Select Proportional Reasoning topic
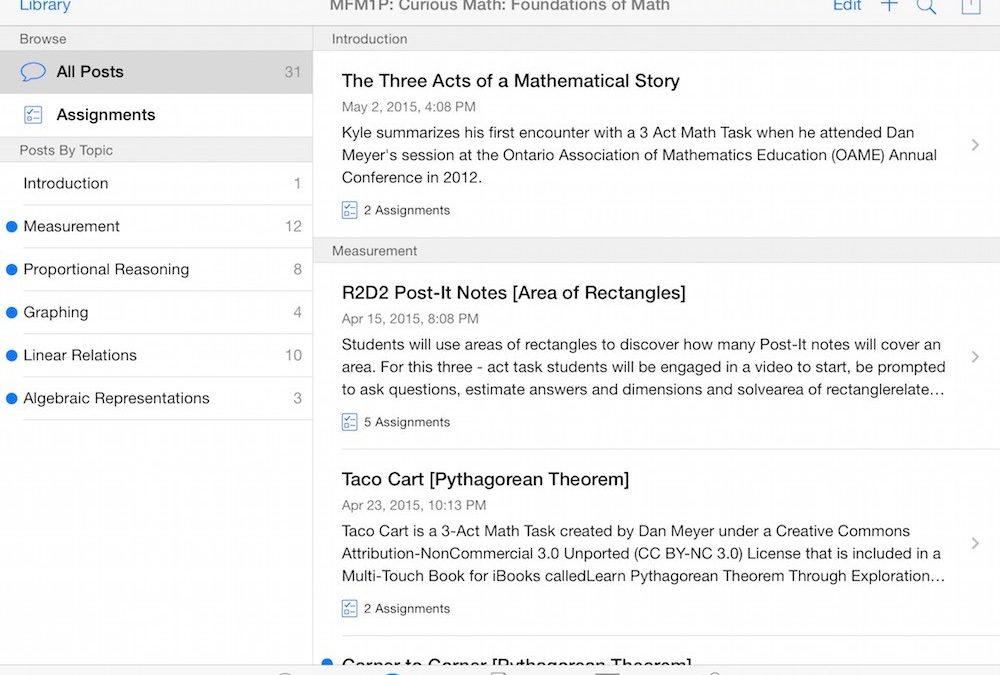1000x675 pixels. pos(106,269)
